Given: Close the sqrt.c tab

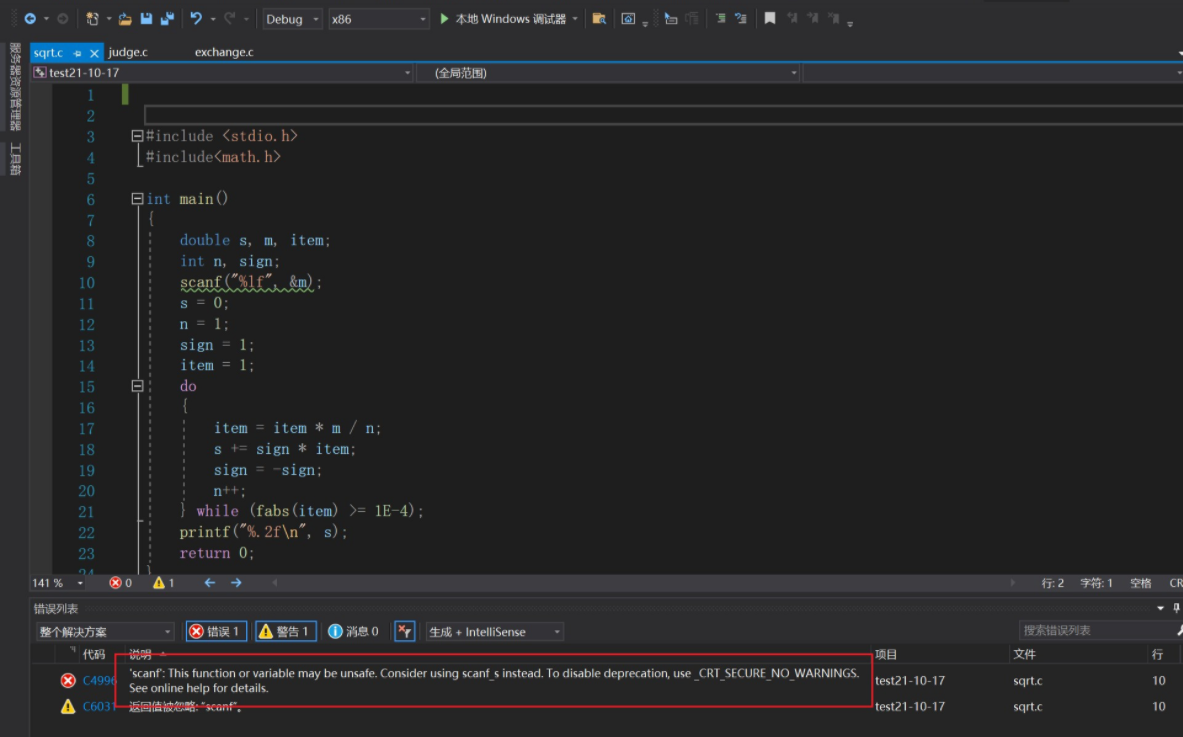Looking at the screenshot, I should coord(95,53).
